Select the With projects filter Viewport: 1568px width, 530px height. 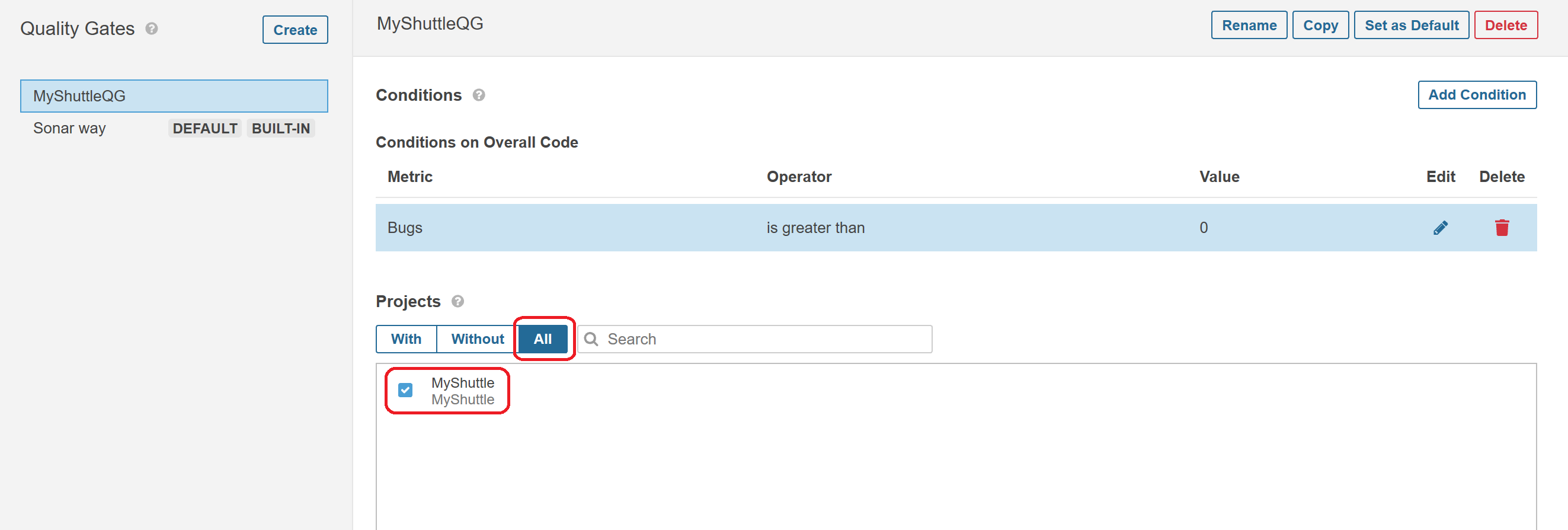(406, 339)
